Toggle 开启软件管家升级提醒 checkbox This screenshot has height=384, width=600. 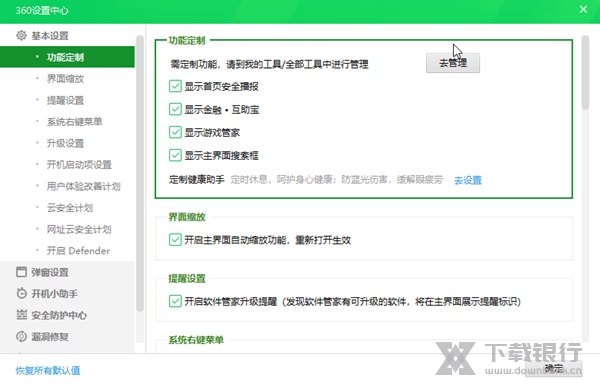[175, 301]
